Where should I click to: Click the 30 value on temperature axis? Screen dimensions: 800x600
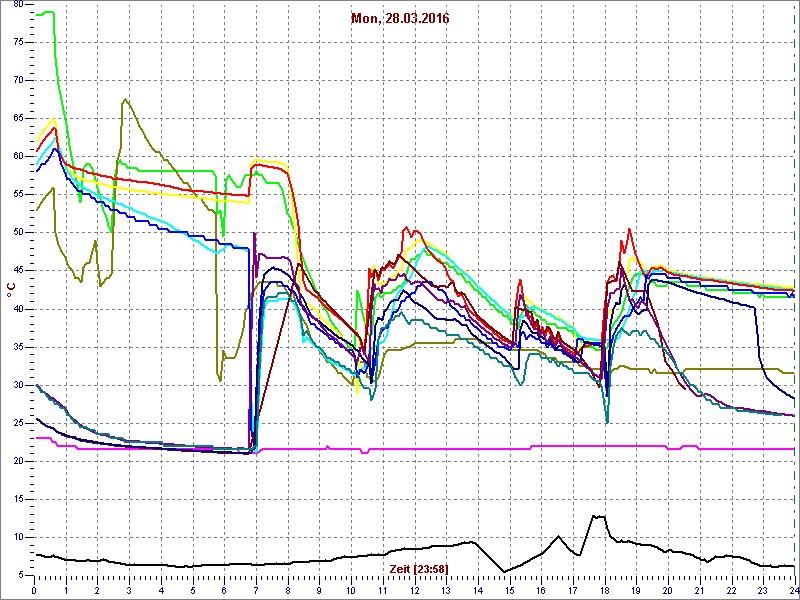pyautogui.click(x=18, y=385)
